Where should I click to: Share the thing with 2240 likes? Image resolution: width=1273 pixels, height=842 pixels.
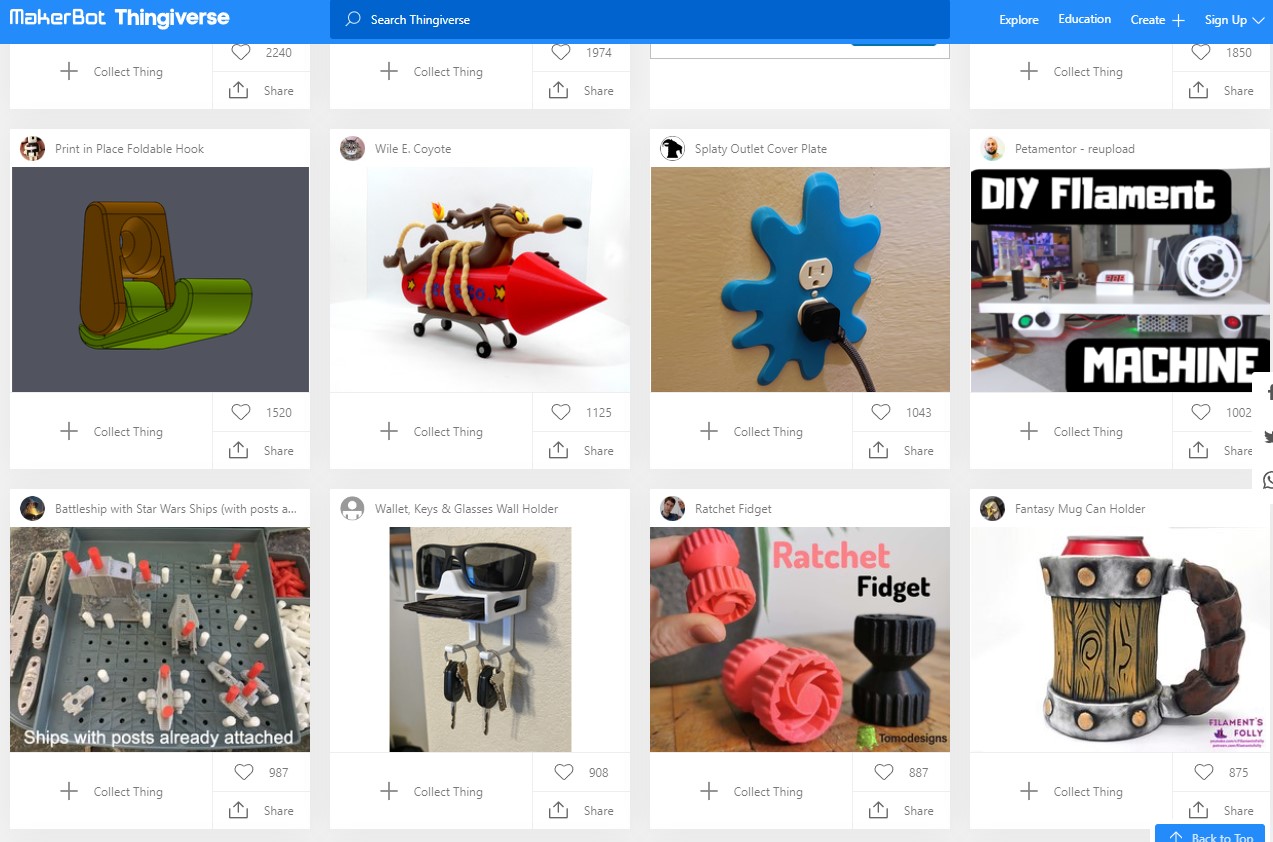click(261, 90)
